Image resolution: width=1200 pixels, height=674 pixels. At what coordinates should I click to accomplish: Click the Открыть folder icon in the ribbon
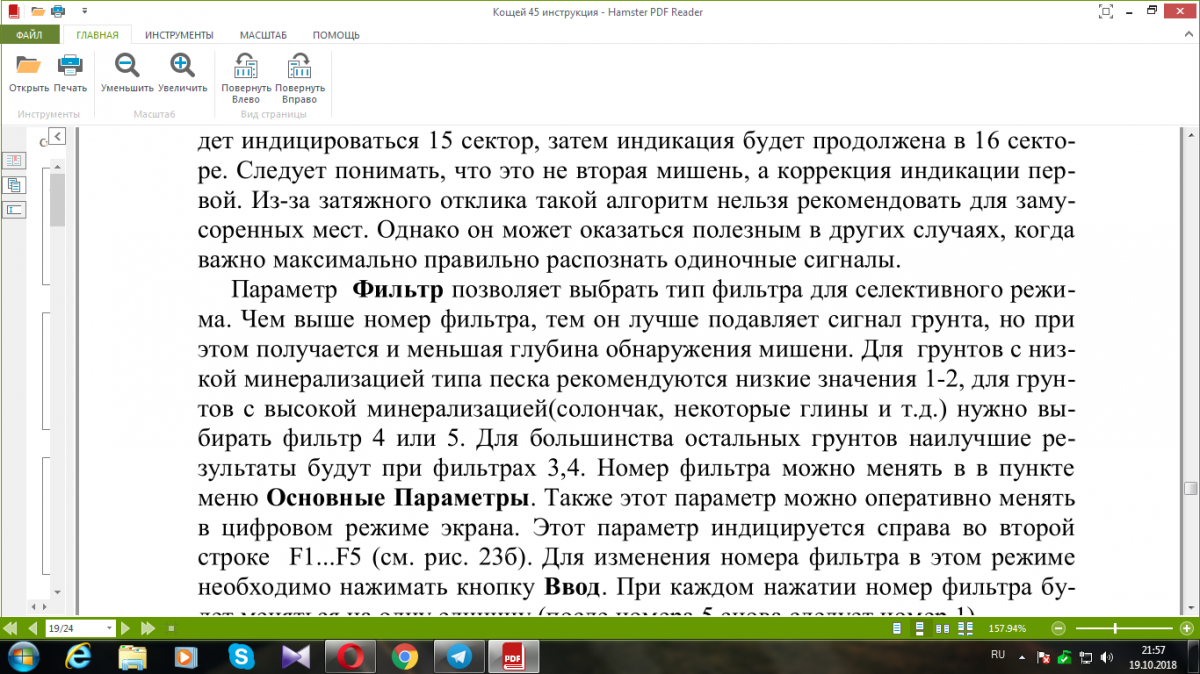28,66
